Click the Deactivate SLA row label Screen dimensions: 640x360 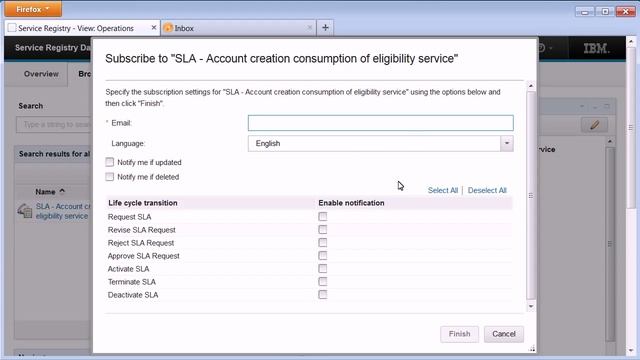[x=133, y=295]
